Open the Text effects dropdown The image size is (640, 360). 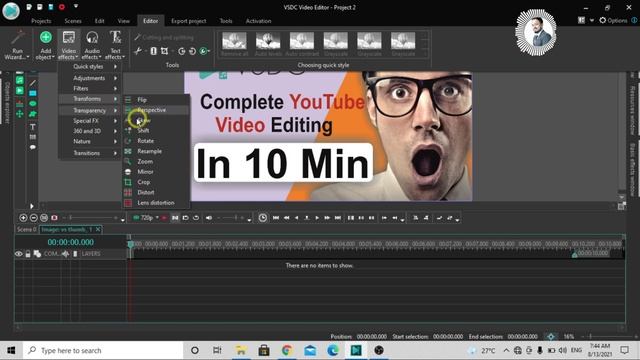[x=115, y=45]
